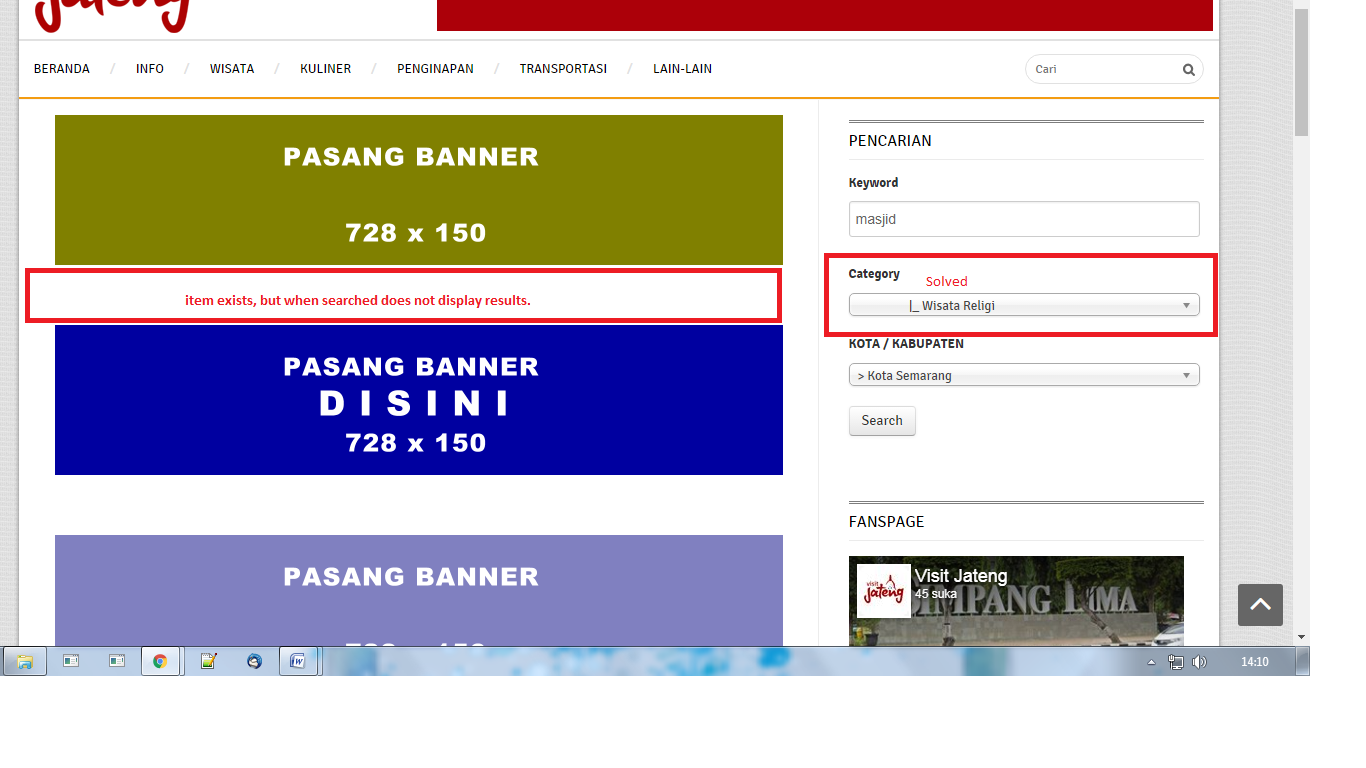Click the BERANDA home link
The image size is (1366, 768).
tap(62, 69)
